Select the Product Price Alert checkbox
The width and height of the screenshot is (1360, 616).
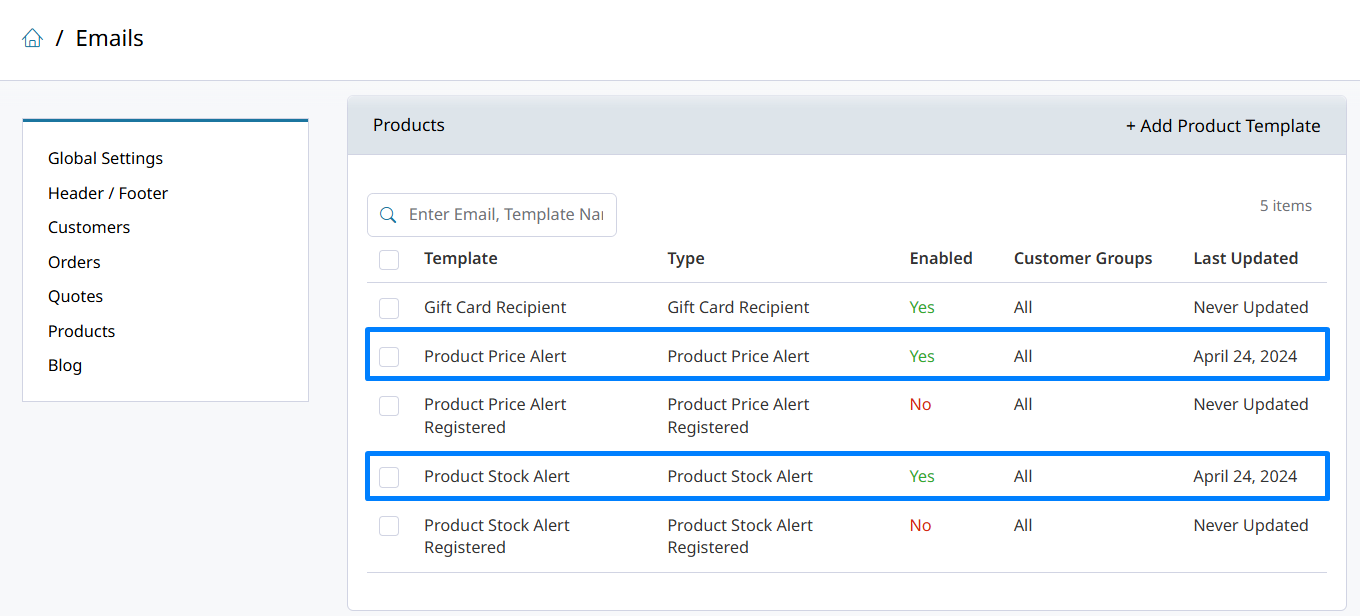click(389, 357)
